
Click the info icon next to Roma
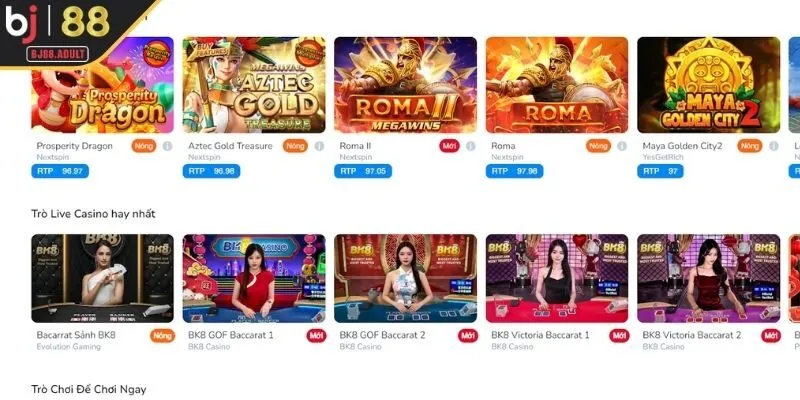tap(622, 146)
